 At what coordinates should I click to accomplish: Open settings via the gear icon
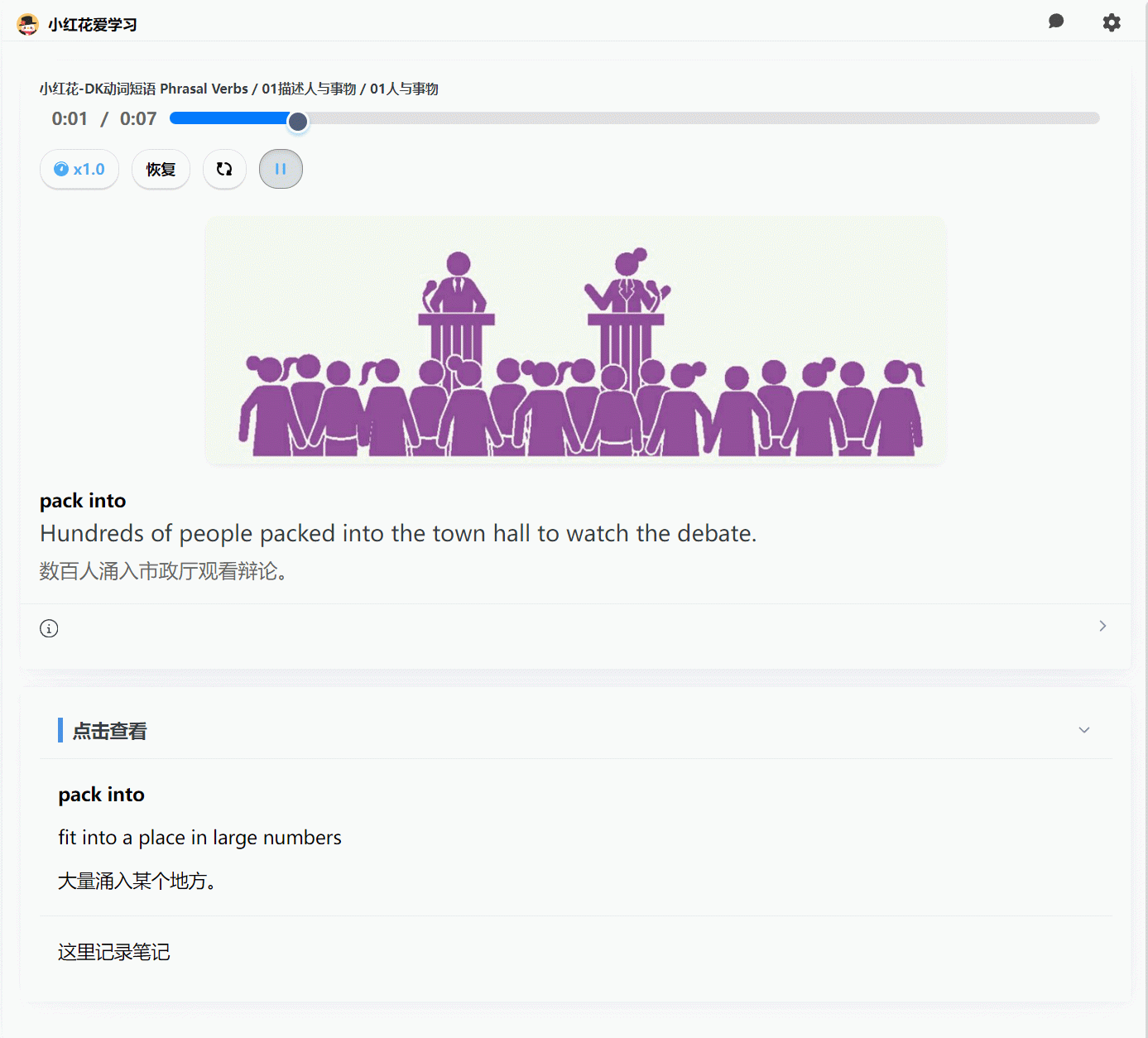pyautogui.click(x=1111, y=22)
